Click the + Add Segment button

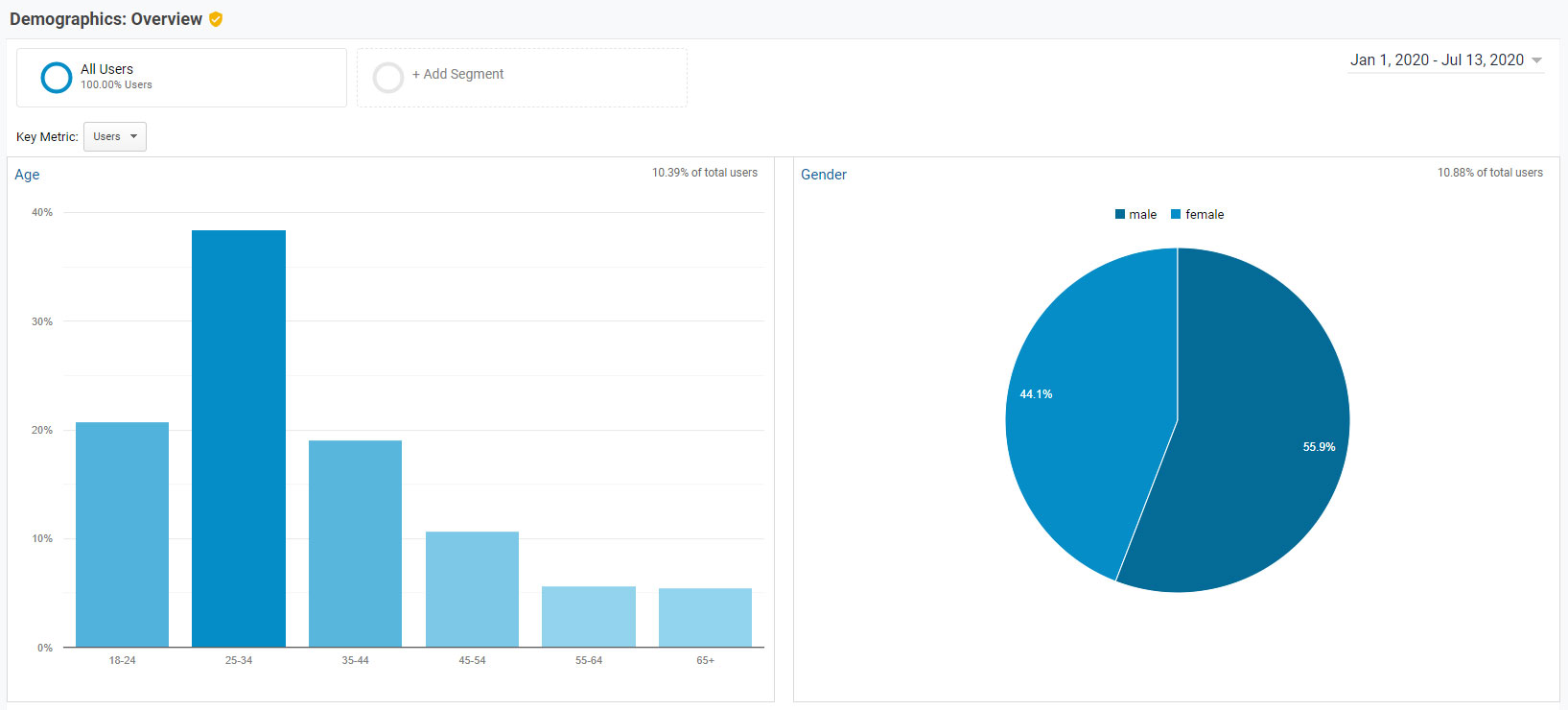(x=457, y=74)
